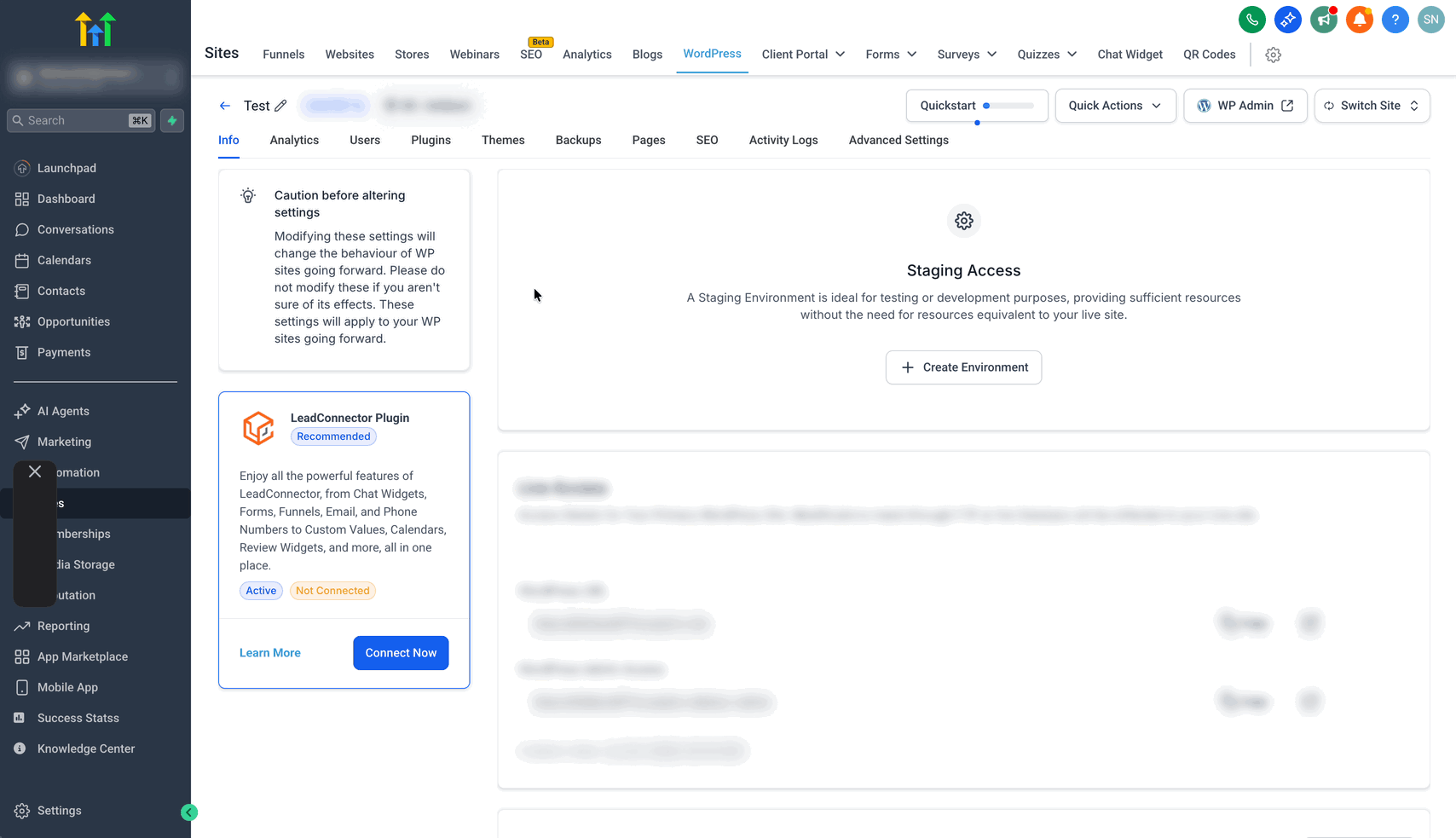The height and width of the screenshot is (838, 1456).
Task: Click the Quickstart progress bar
Action: (x=1008, y=106)
